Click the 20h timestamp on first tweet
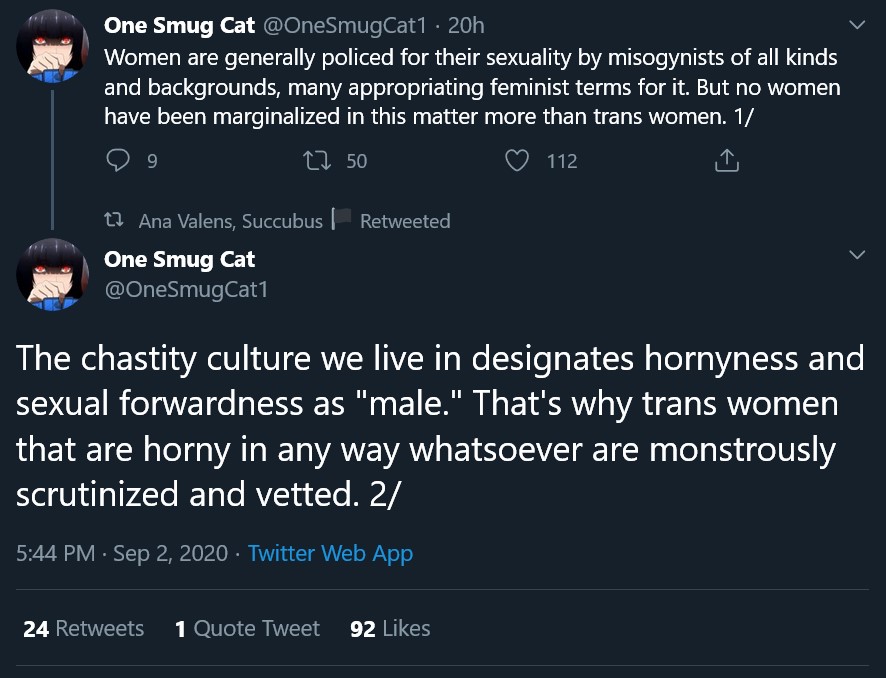 click(x=466, y=27)
